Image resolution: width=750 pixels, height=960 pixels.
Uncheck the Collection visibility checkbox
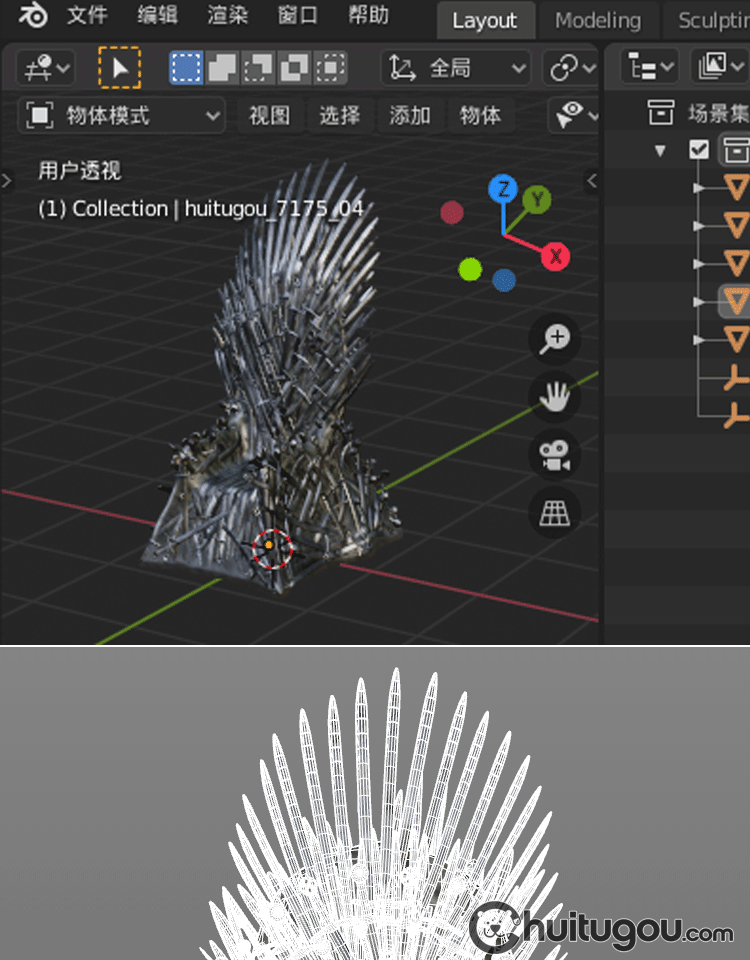pos(699,150)
